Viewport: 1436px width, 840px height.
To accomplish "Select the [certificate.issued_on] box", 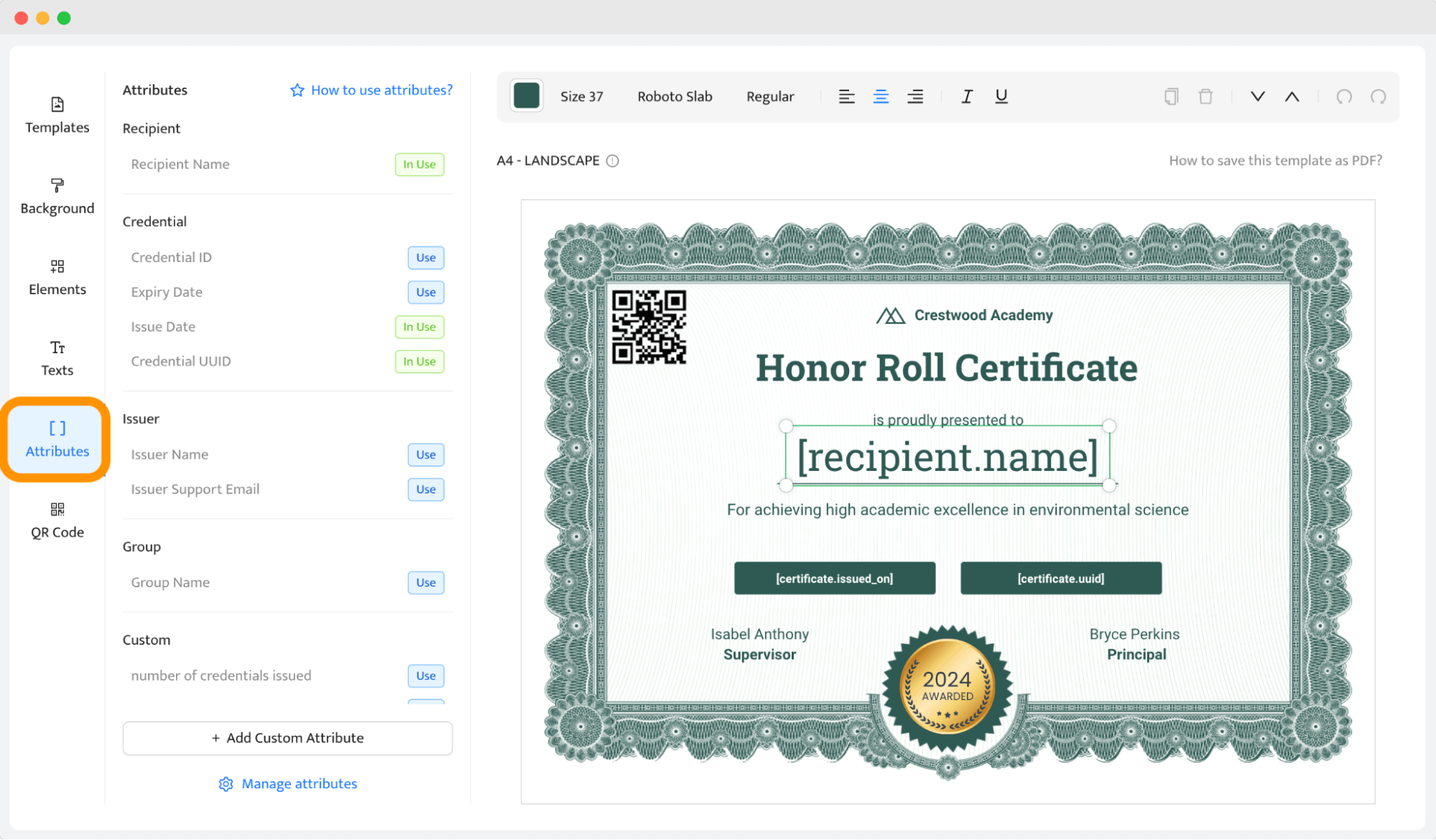I will [835, 578].
